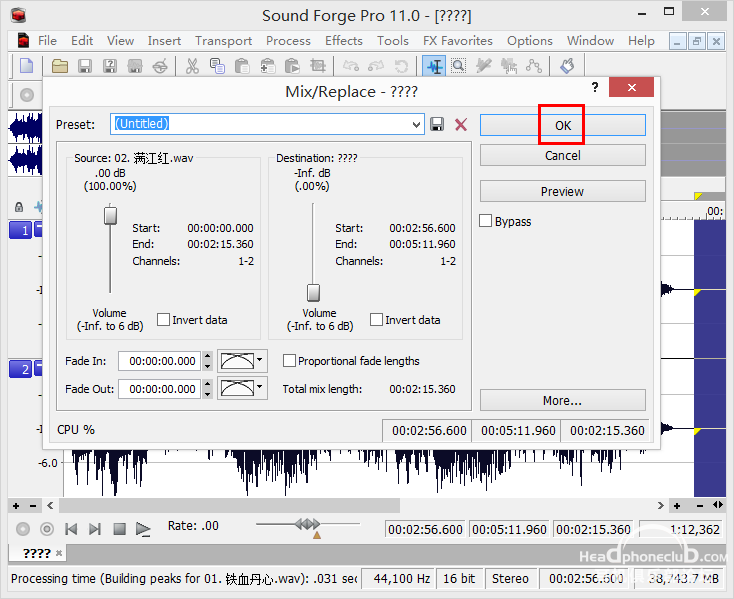Click the destination Volume slider handle
Viewport: 734px width, 599px height.
[x=313, y=293]
